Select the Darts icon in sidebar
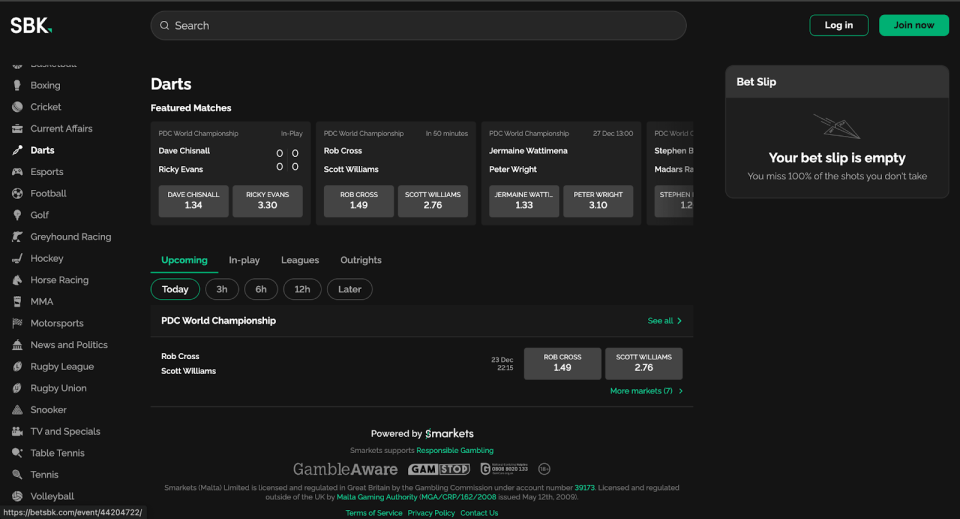 17,150
